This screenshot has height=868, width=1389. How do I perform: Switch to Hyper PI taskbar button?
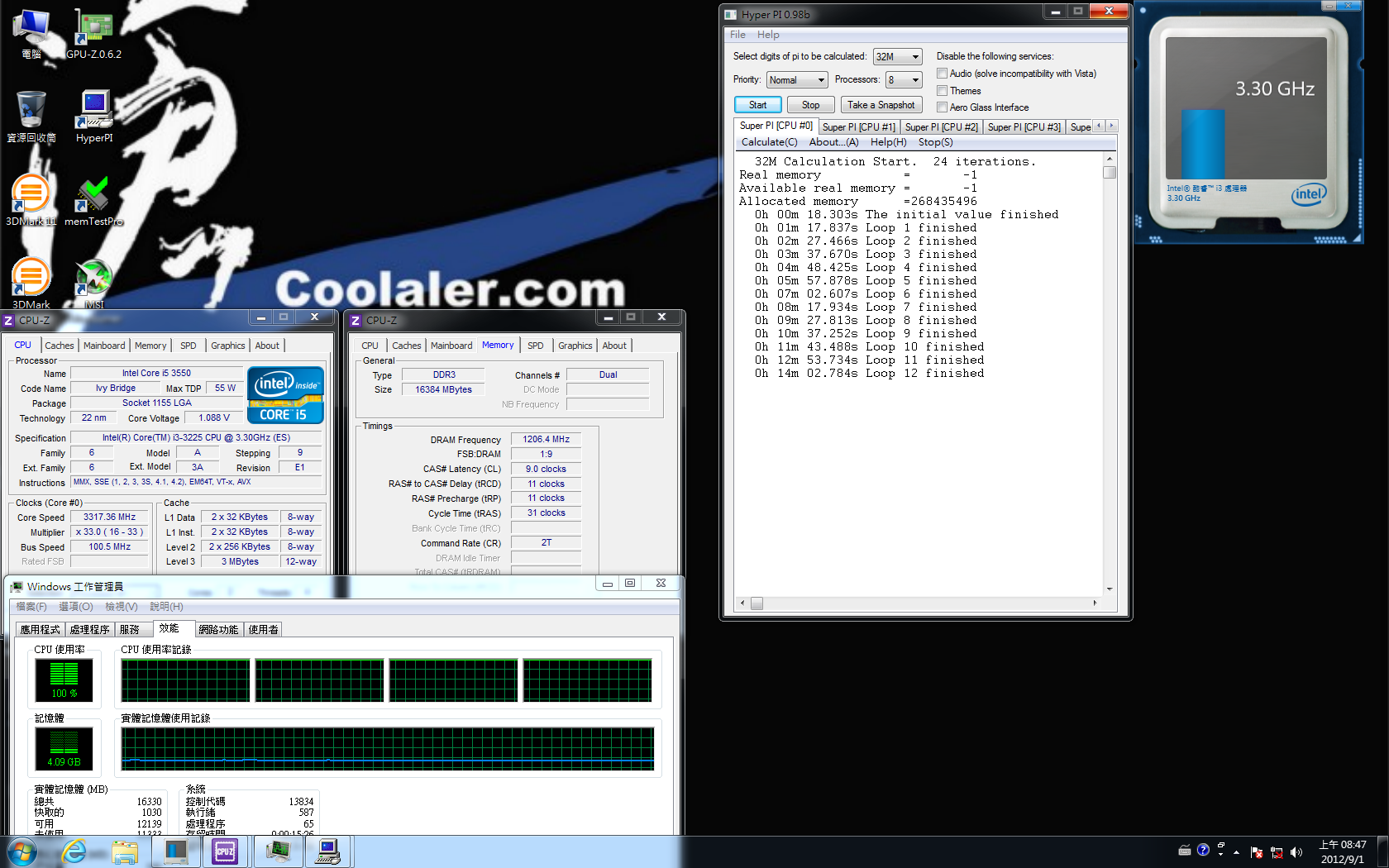click(x=329, y=851)
